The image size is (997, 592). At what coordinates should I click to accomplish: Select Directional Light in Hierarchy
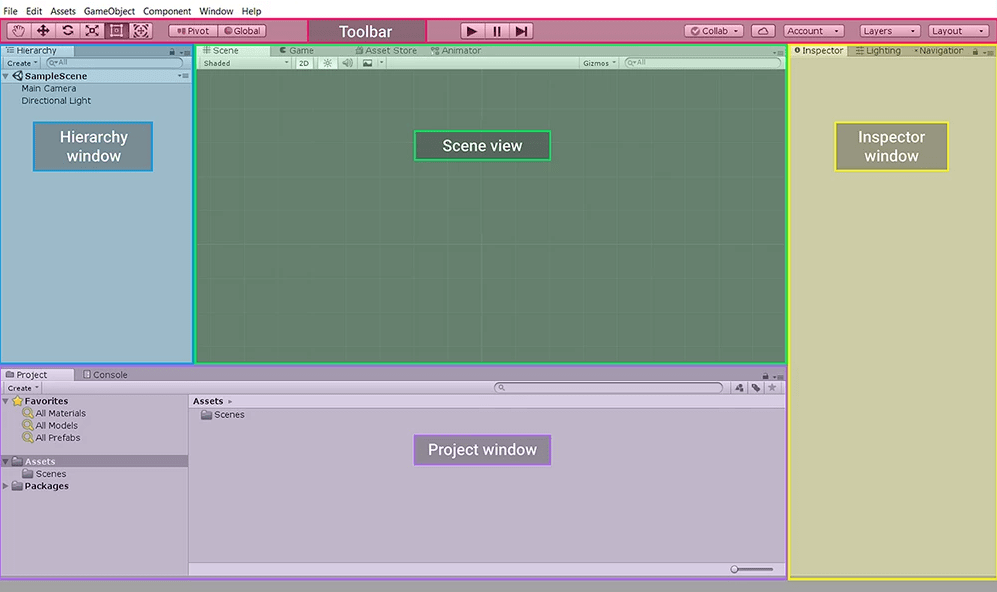click(x=56, y=100)
